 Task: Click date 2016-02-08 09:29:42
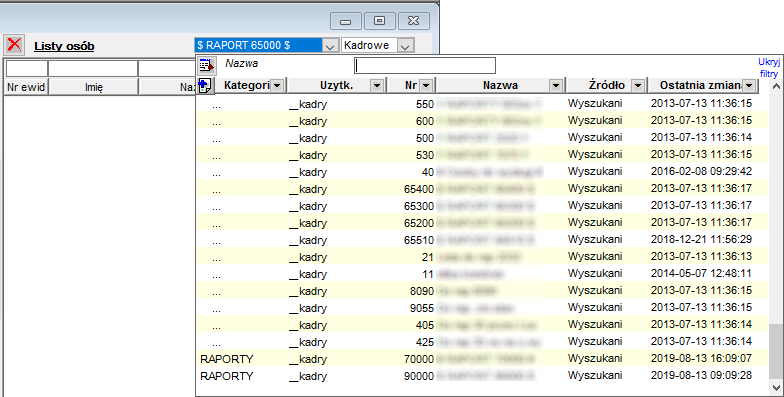[x=701, y=171]
